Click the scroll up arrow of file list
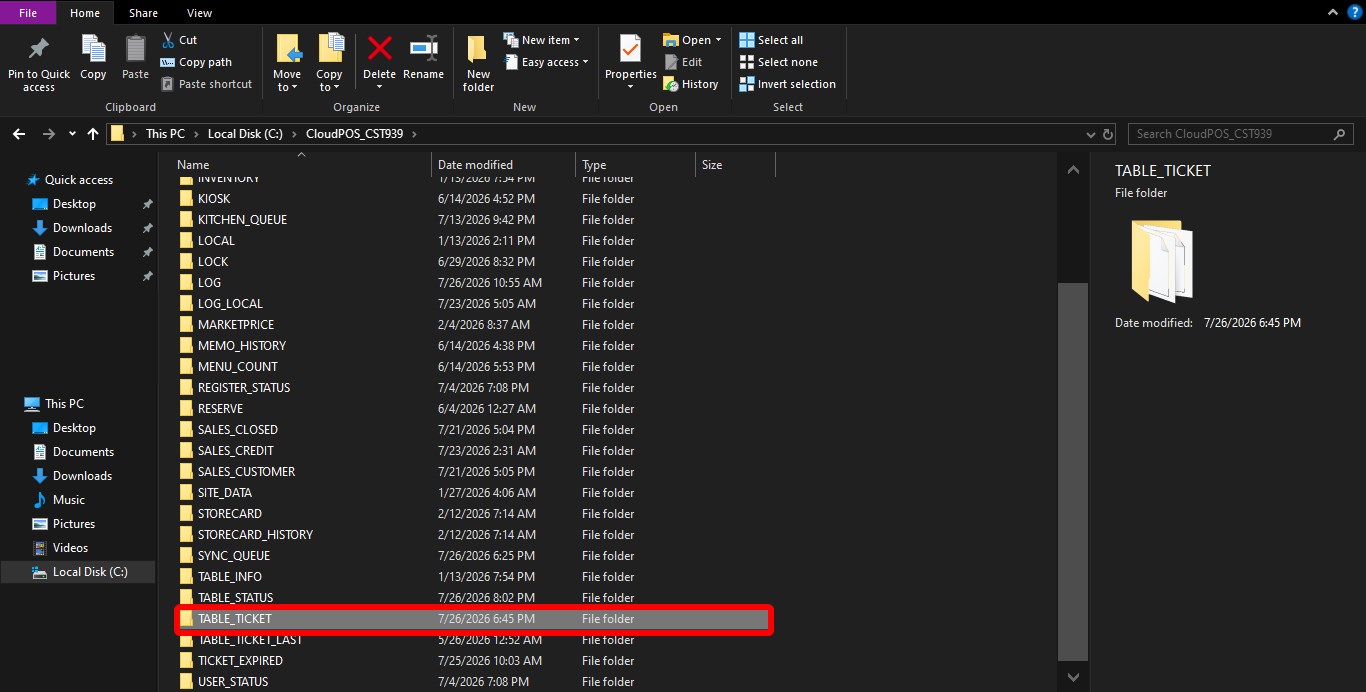 pos(1073,169)
